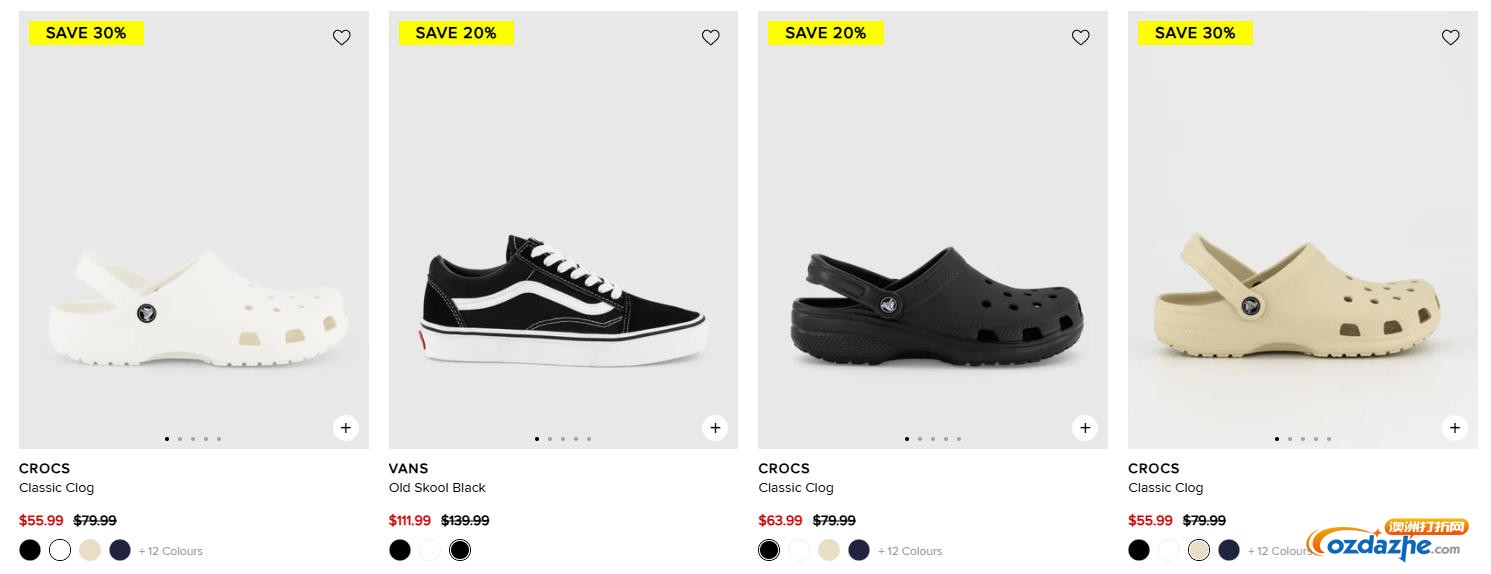1491x574 pixels.
Task: Open Vans Old Skool Black product link
Action: pos(437,488)
